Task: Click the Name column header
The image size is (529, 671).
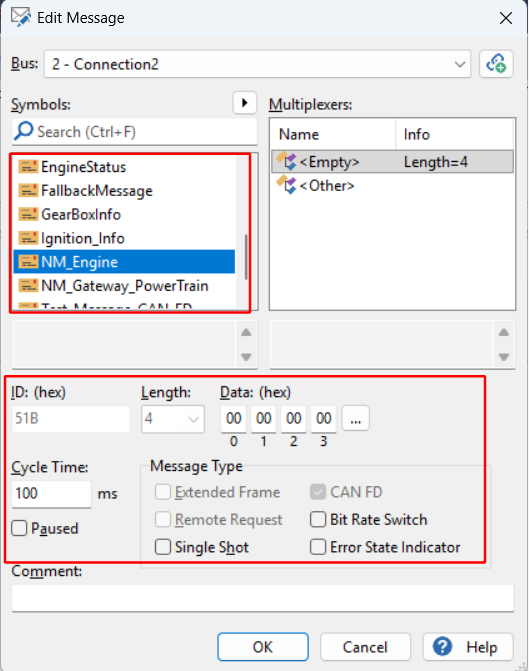Action: 333,134
